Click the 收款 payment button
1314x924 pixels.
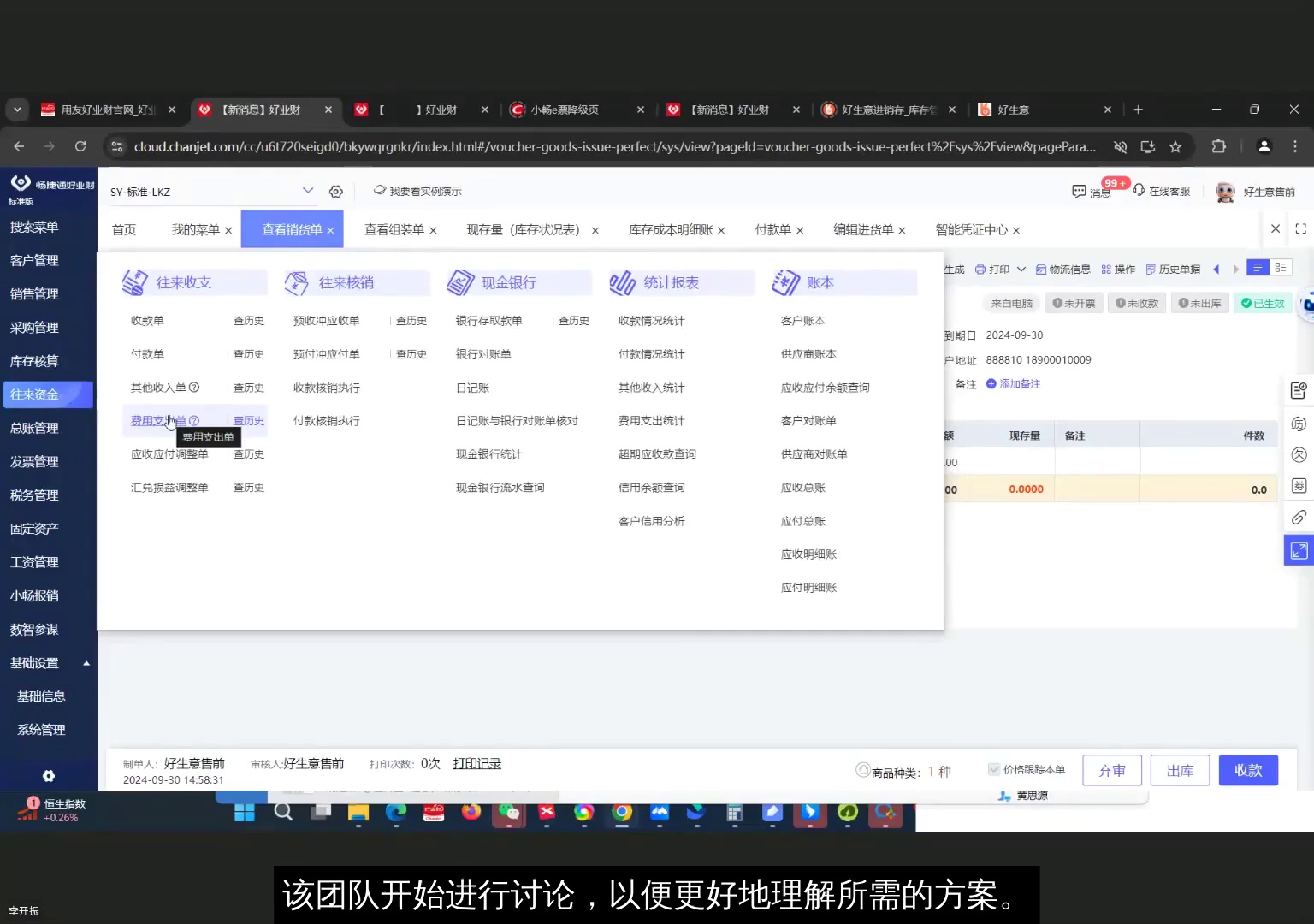point(1248,770)
